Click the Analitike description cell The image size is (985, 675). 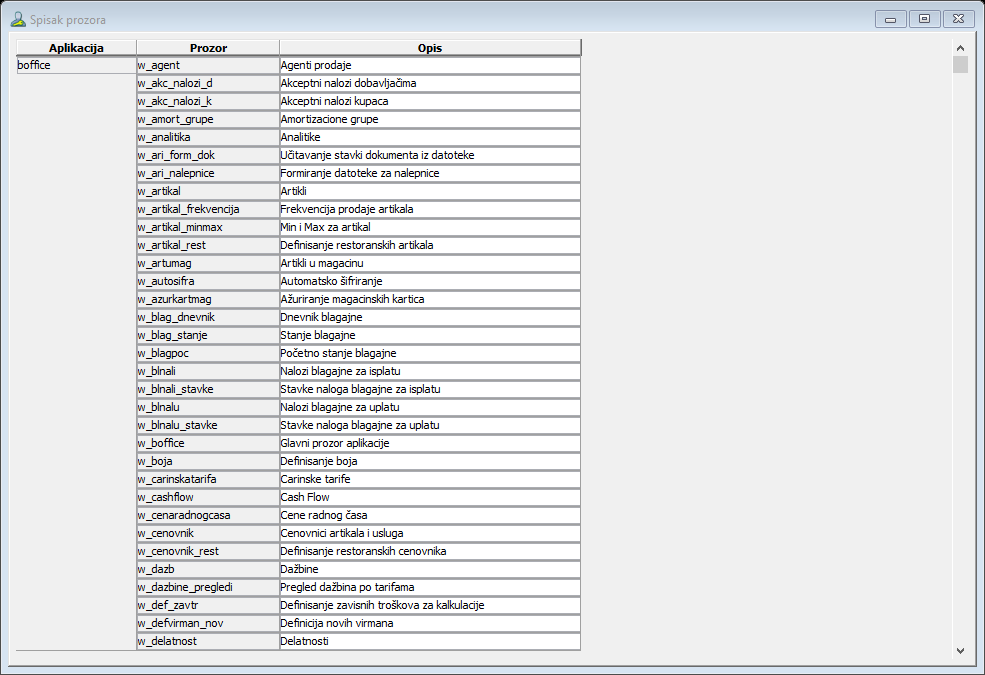pyautogui.click(x=430, y=138)
